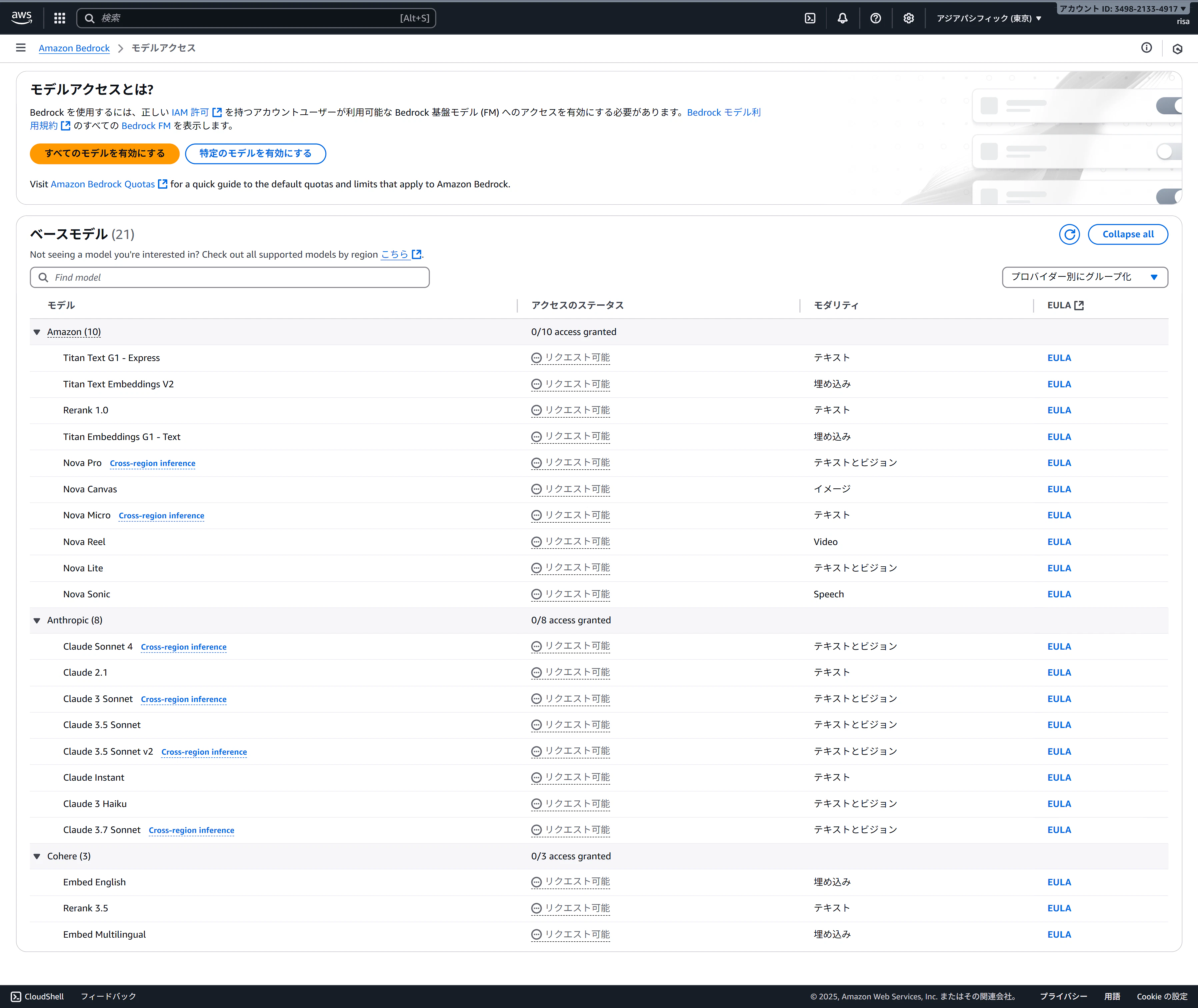Open the Bedrock FM link
This screenshot has height=1008, width=1198.
click(146, 126)
